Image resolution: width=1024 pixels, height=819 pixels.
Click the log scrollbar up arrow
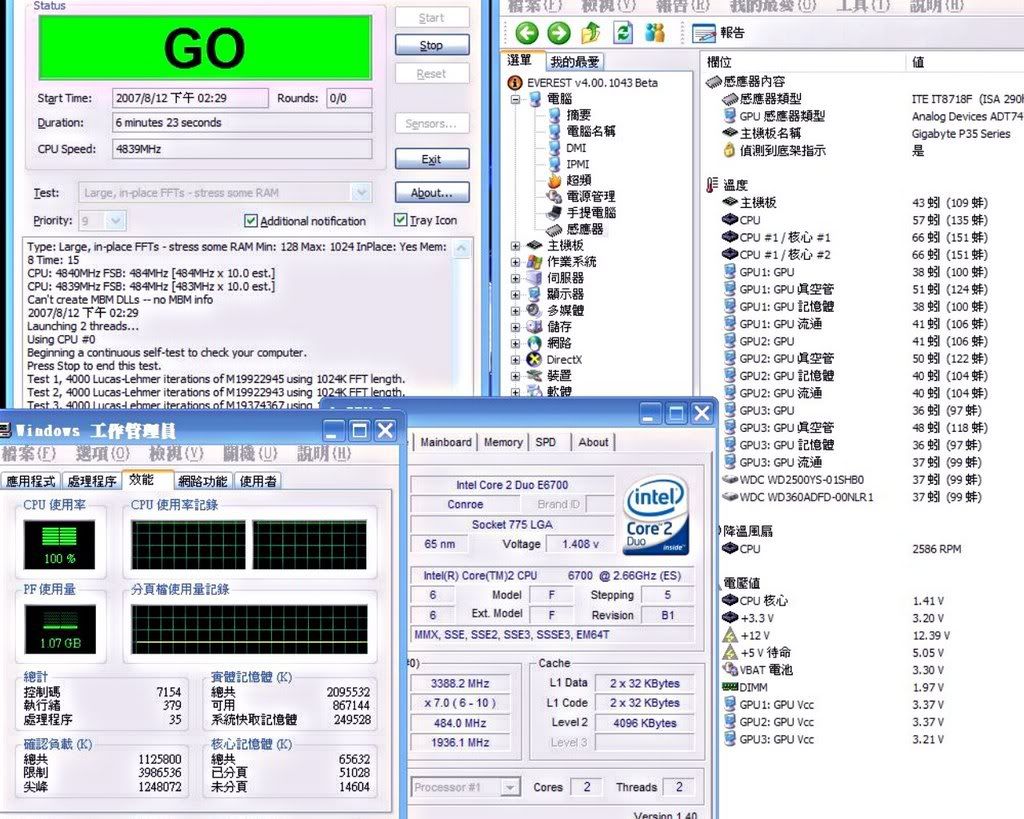[x=462, y=248]
